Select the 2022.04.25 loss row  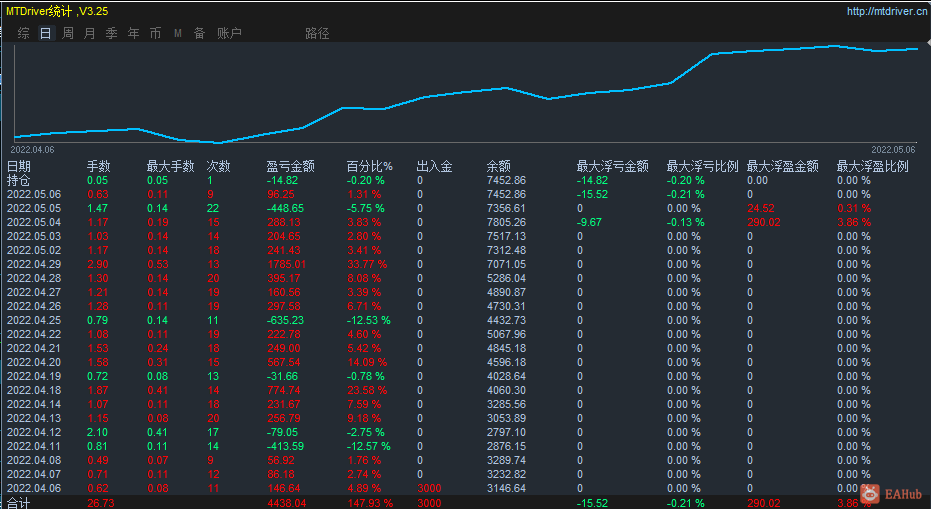point(466,320)
